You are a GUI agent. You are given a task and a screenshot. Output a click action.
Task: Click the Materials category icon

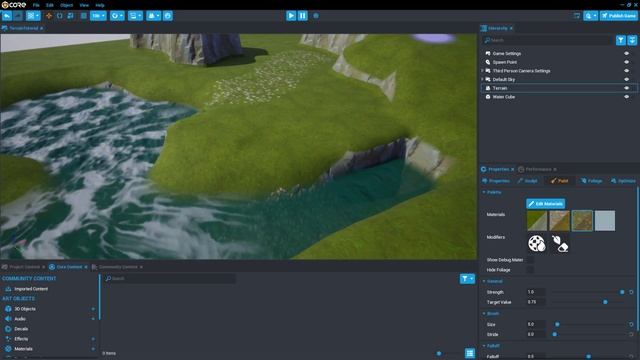(x=8, y=349)
